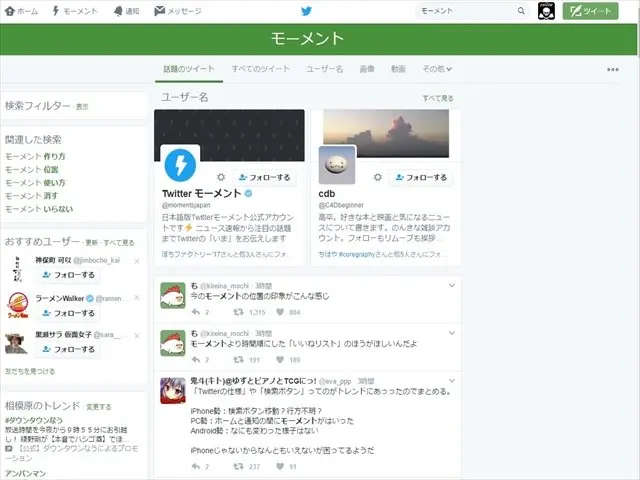Click related search モーメント 消す
This screenshot has height=480, width=640.
point(31,196)
